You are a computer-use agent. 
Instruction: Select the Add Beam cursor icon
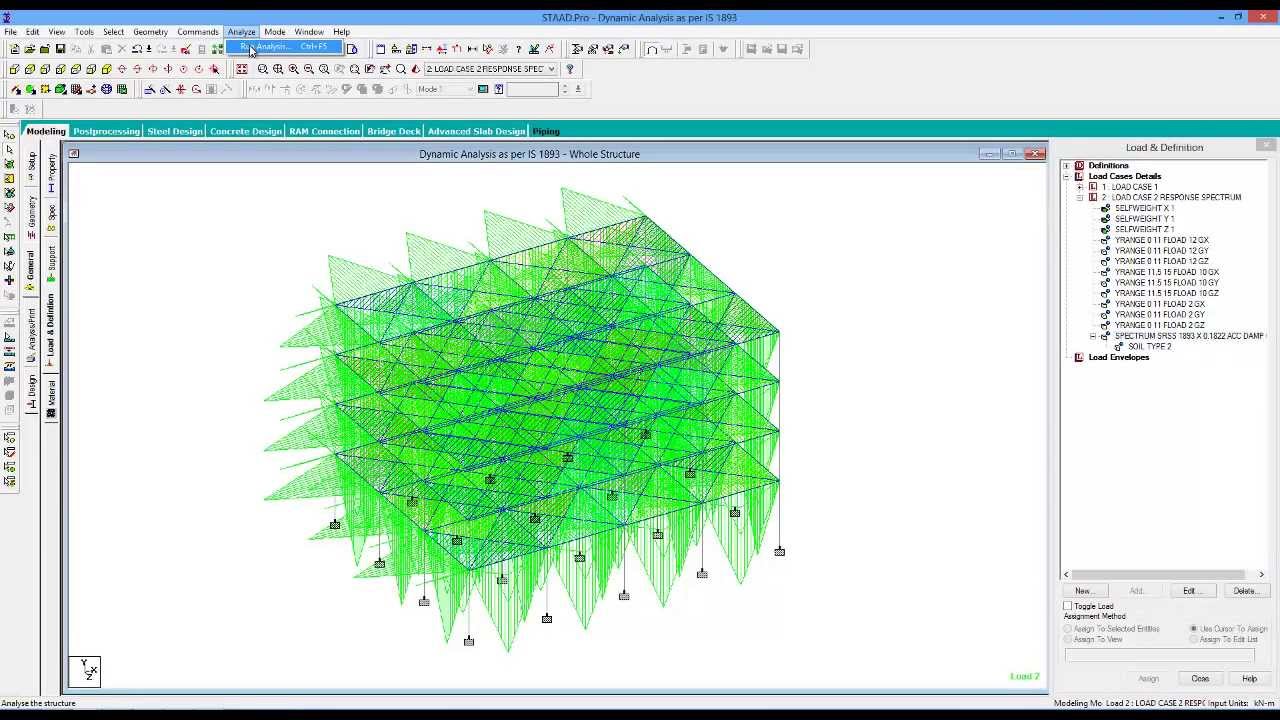tap(14, 89)
